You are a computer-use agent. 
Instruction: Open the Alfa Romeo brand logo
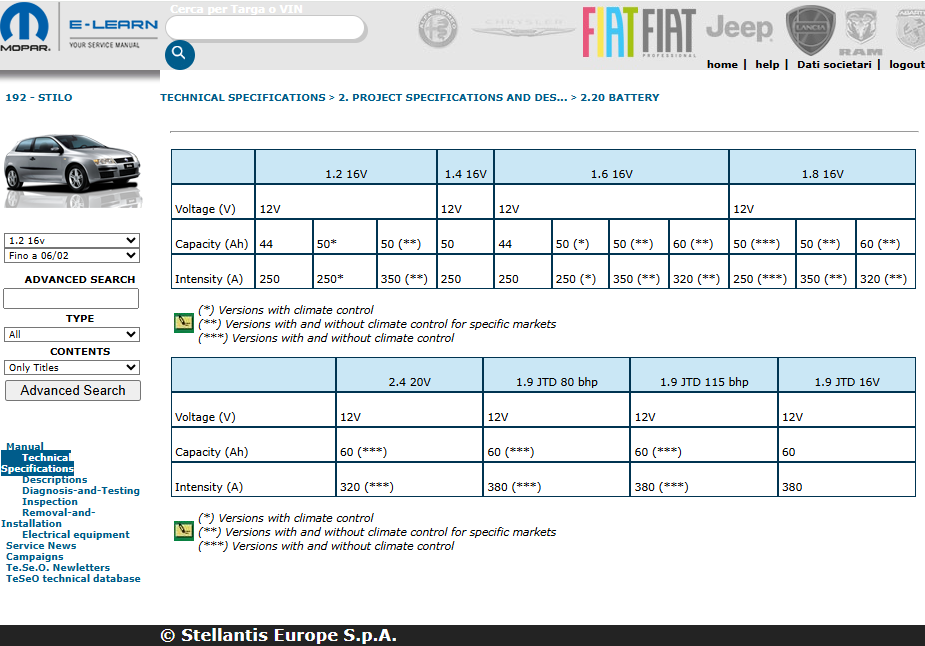point(437,30)
